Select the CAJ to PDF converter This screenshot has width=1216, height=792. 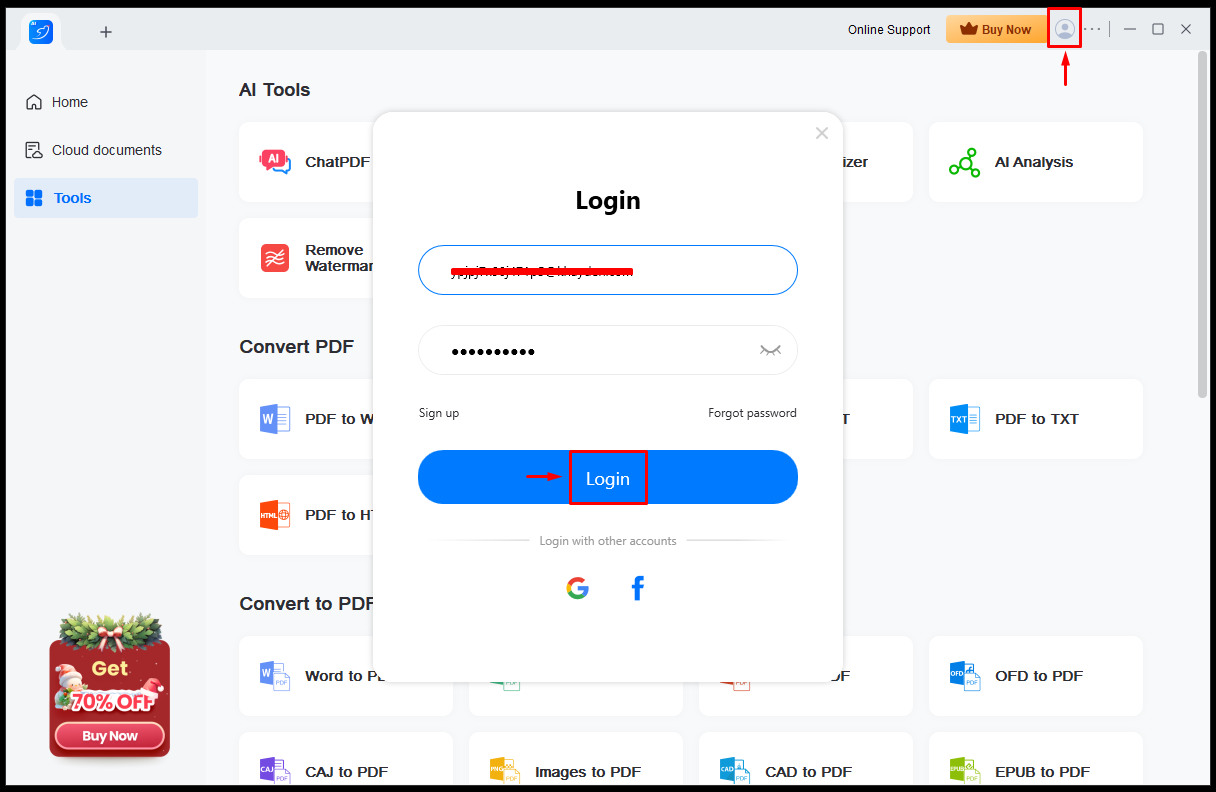(x=346, y=772)
